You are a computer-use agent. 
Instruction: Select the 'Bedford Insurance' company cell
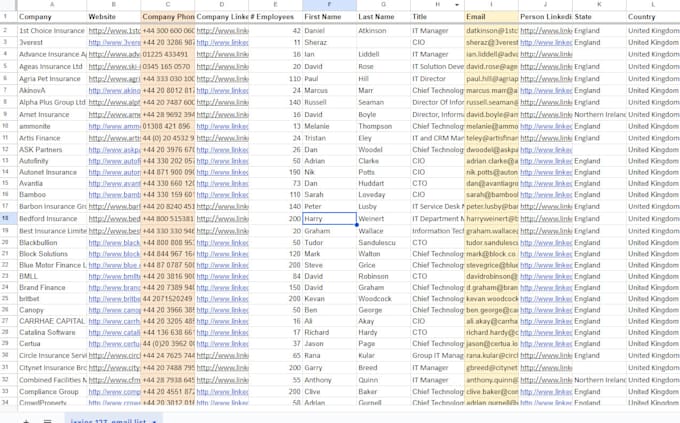click(x=52, y=219)
